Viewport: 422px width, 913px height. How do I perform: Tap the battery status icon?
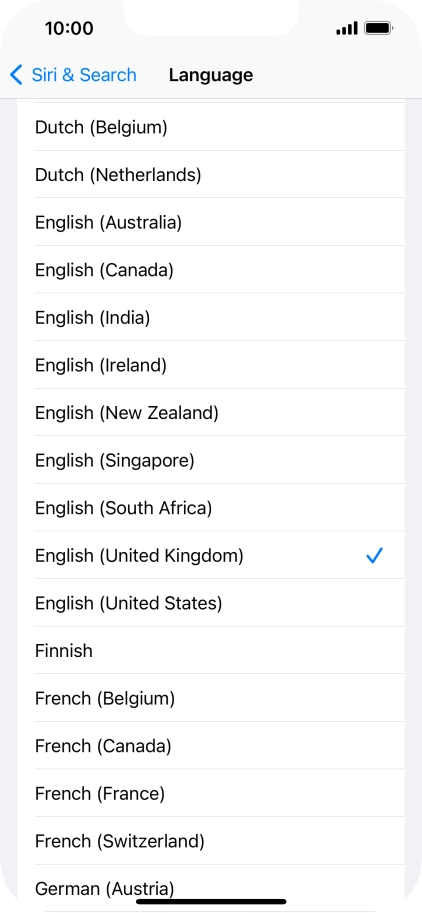coord(378,28)
